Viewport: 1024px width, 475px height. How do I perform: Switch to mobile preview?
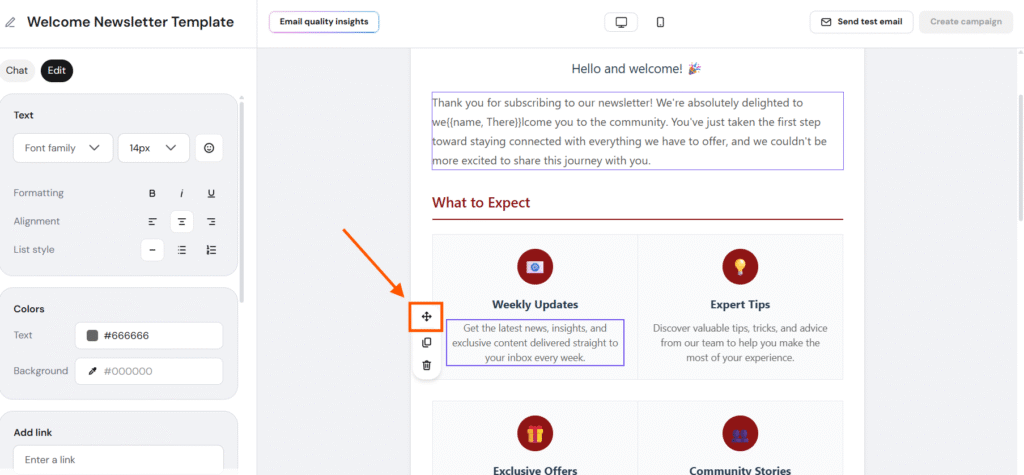pos(660,22)
